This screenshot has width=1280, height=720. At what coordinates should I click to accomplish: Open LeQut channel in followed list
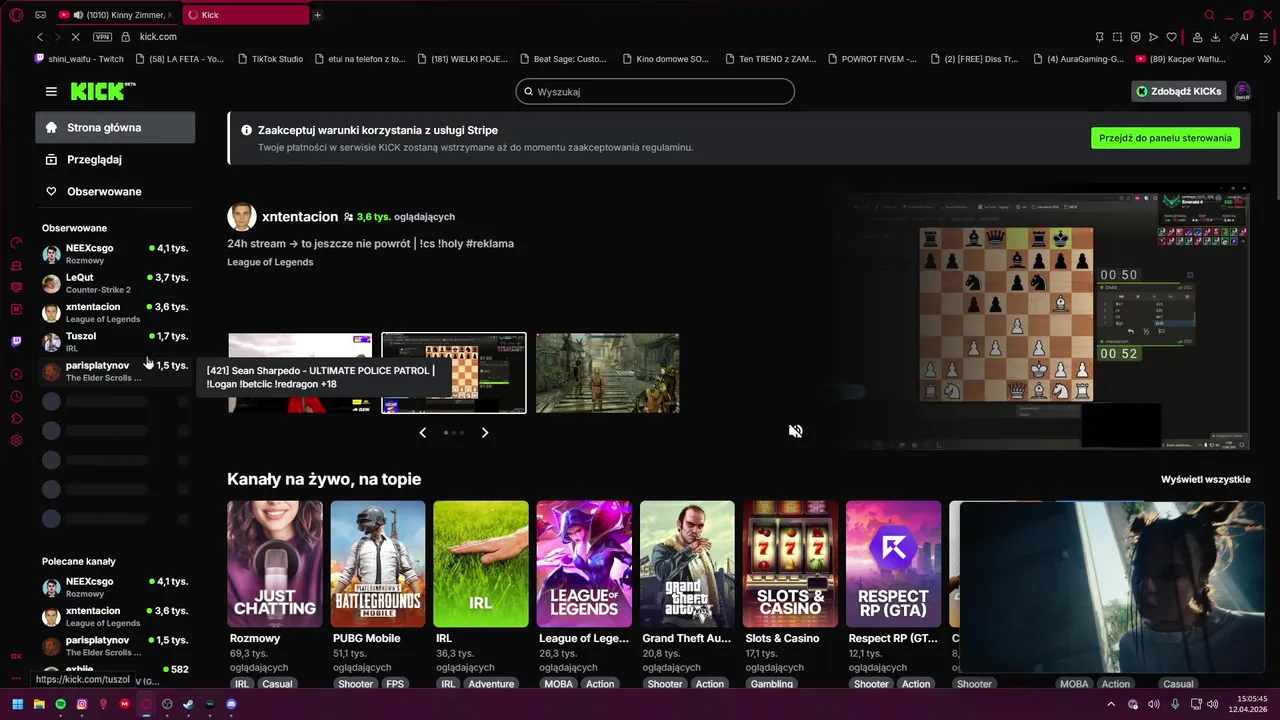(115, 283)
